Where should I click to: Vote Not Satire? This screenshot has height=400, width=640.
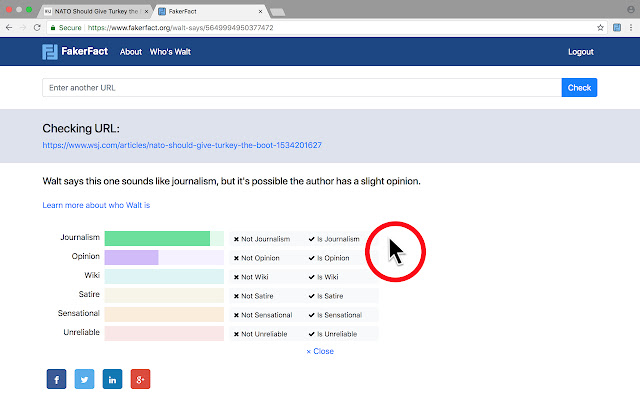click(253, 296)
